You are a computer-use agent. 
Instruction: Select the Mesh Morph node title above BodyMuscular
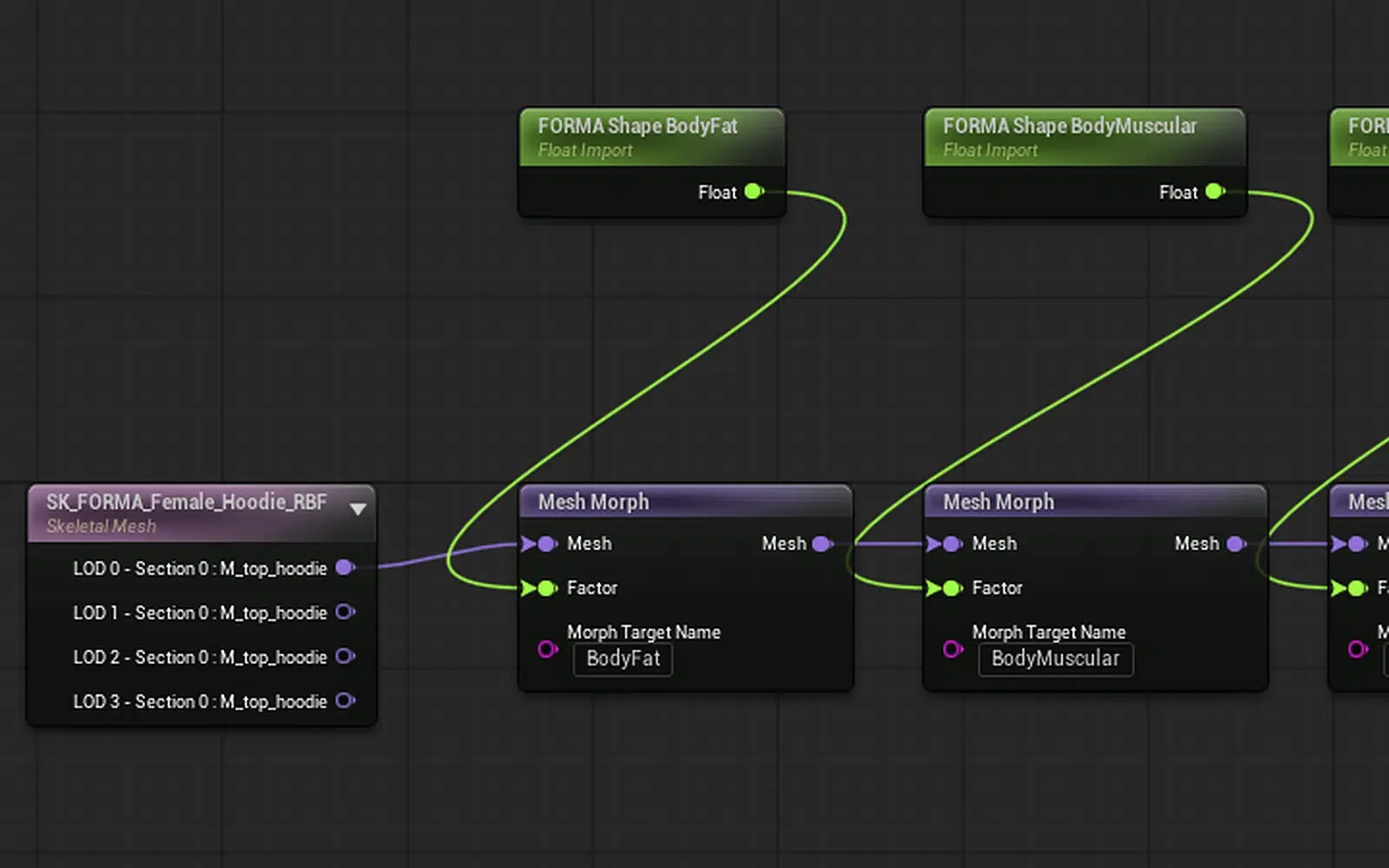click(998, 502)
